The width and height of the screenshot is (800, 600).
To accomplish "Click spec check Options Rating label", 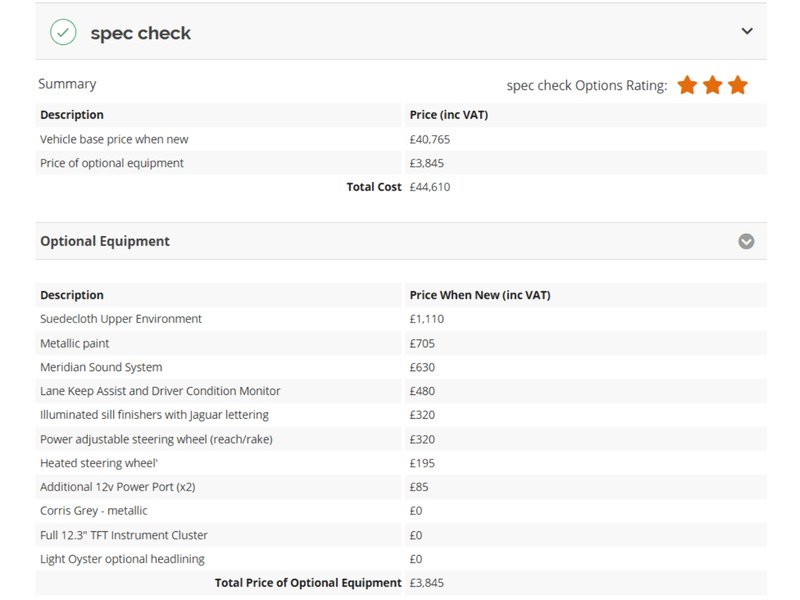I will pos(587,85).
